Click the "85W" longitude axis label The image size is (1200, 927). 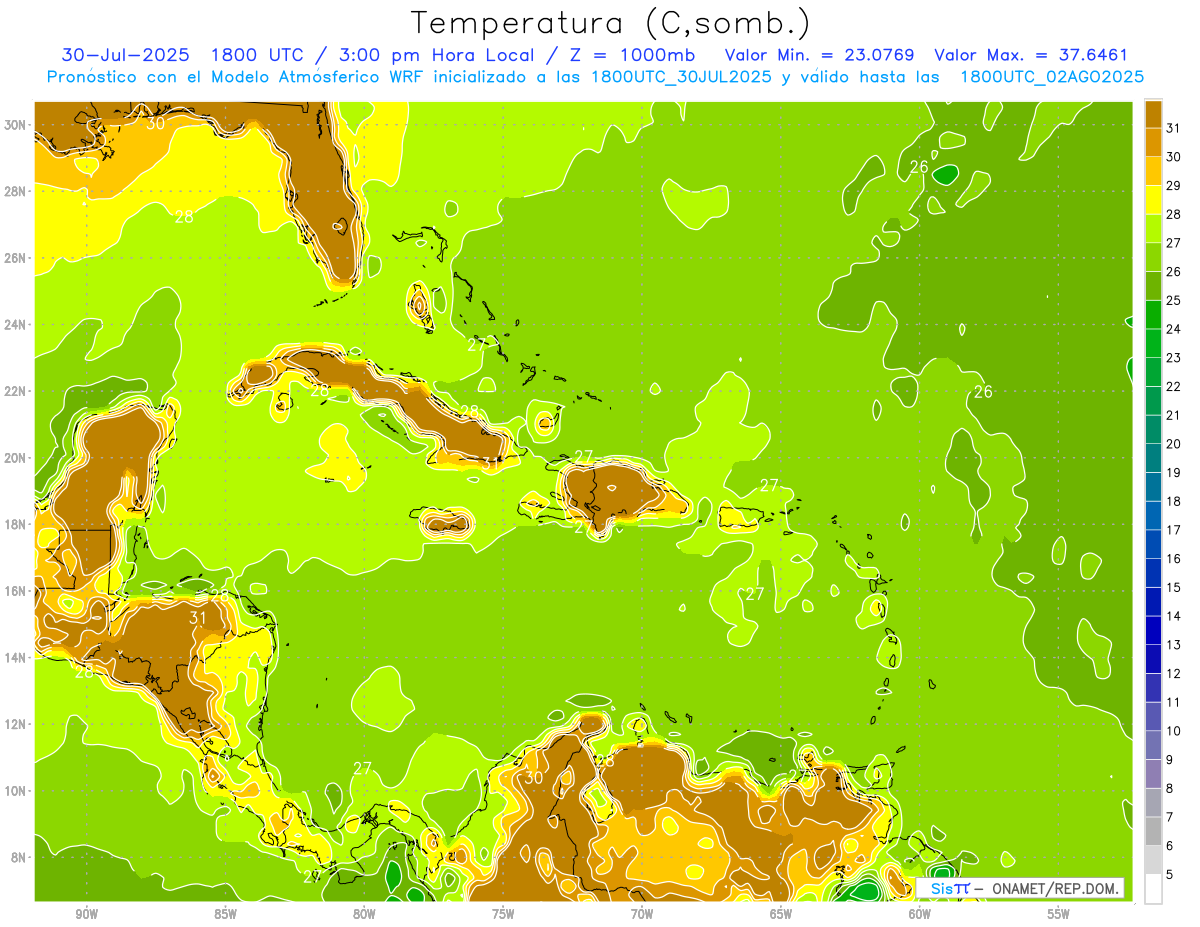(x=225, y=914)
